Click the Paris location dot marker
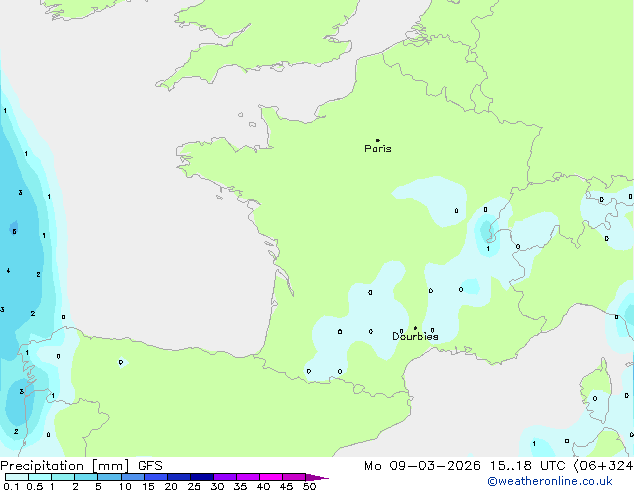Screen dimensions: 634x490 (x=378, y=140)
